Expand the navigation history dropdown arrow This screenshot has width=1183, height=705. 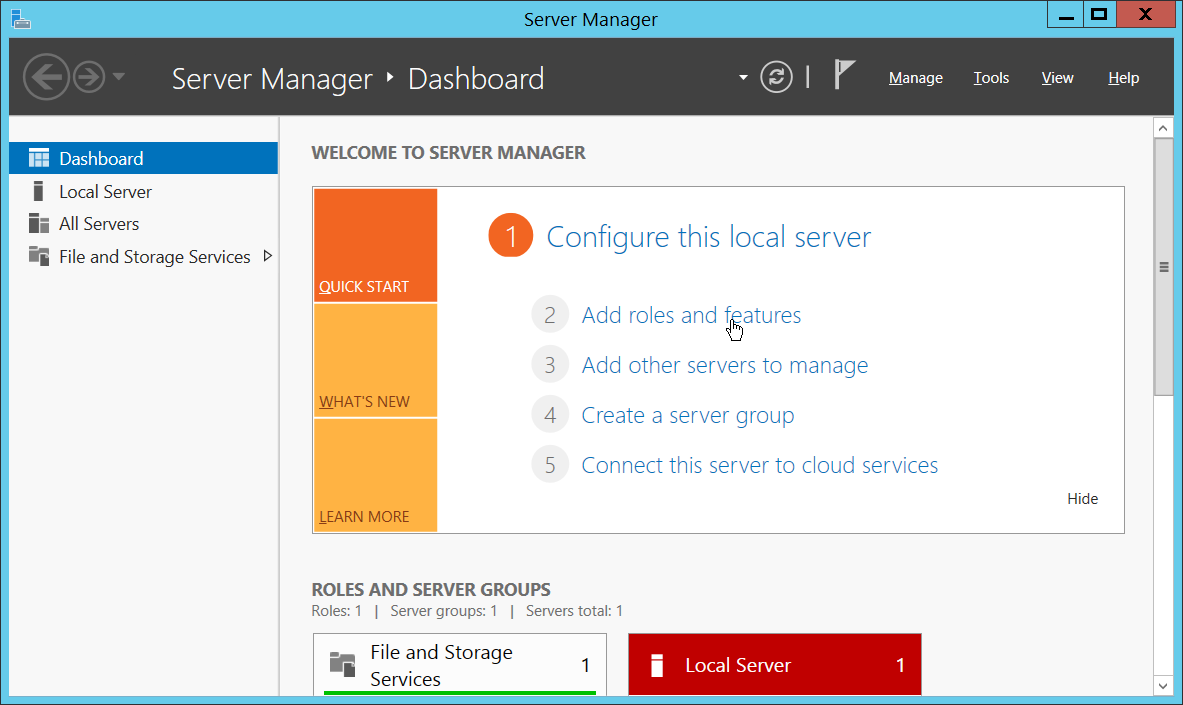point(119,77)
